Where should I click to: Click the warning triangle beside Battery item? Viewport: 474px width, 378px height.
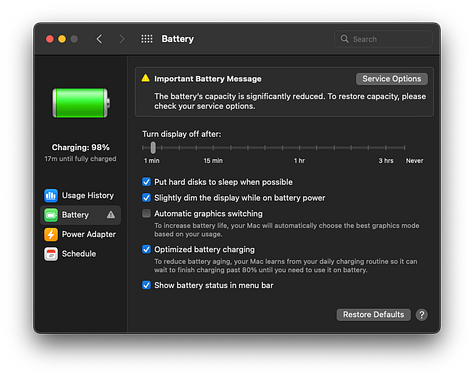[x=111, y=215]
